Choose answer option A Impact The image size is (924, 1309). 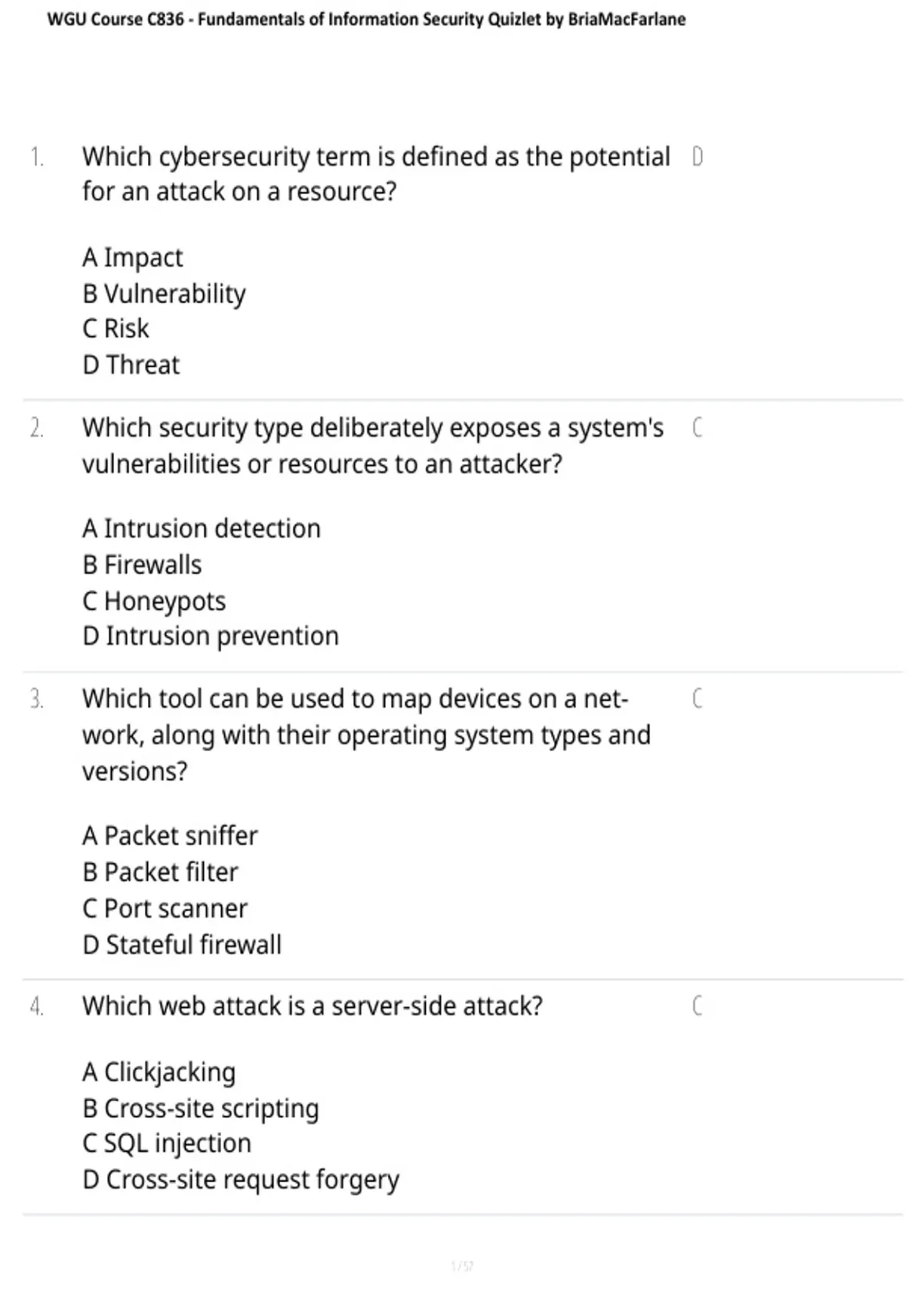tap(132, 257)
